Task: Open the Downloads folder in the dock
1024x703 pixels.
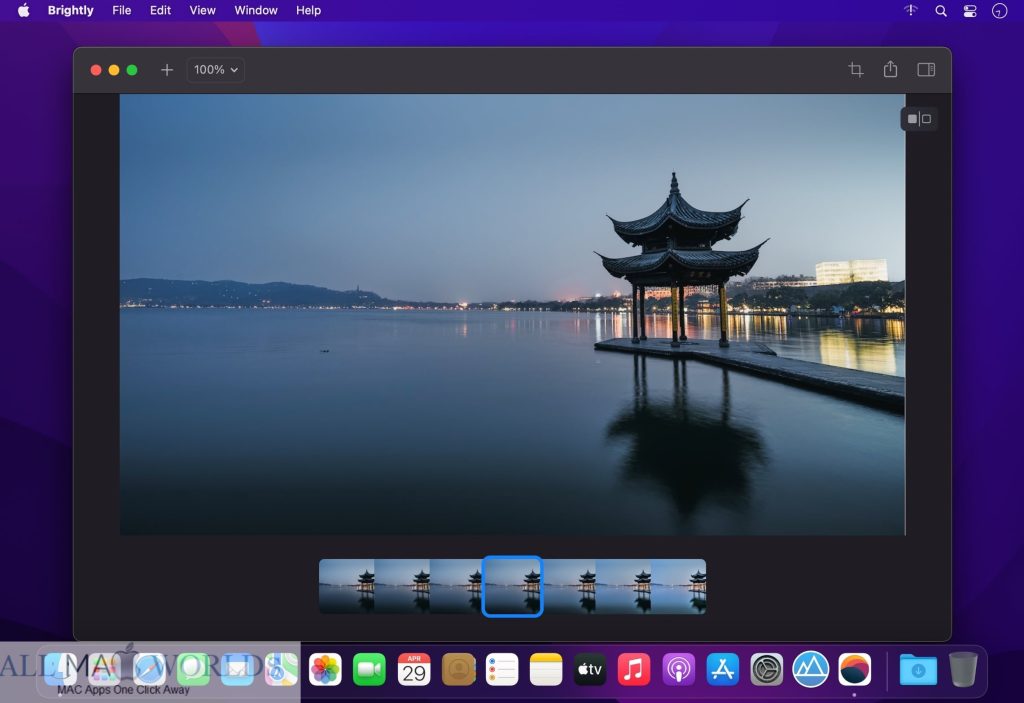Action: click(918, 670)
